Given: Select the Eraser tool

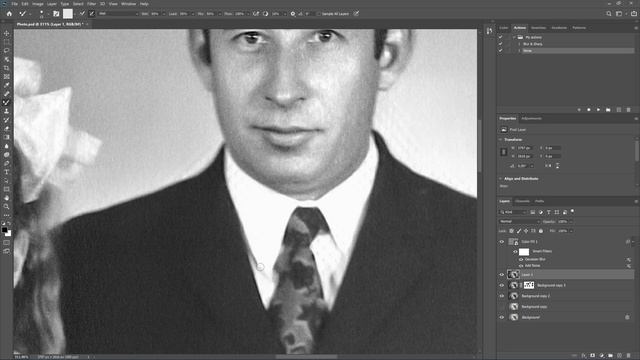Looking at the screenshot, I should point(7,129).
